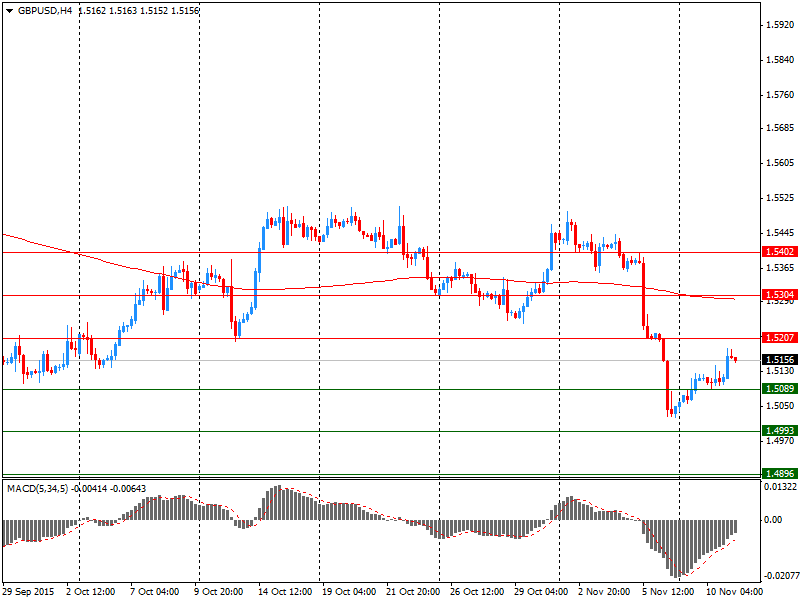The image size is (800, 600).
Task: Click the 19 Oct 04:00 time label
Action: [349, 592]
